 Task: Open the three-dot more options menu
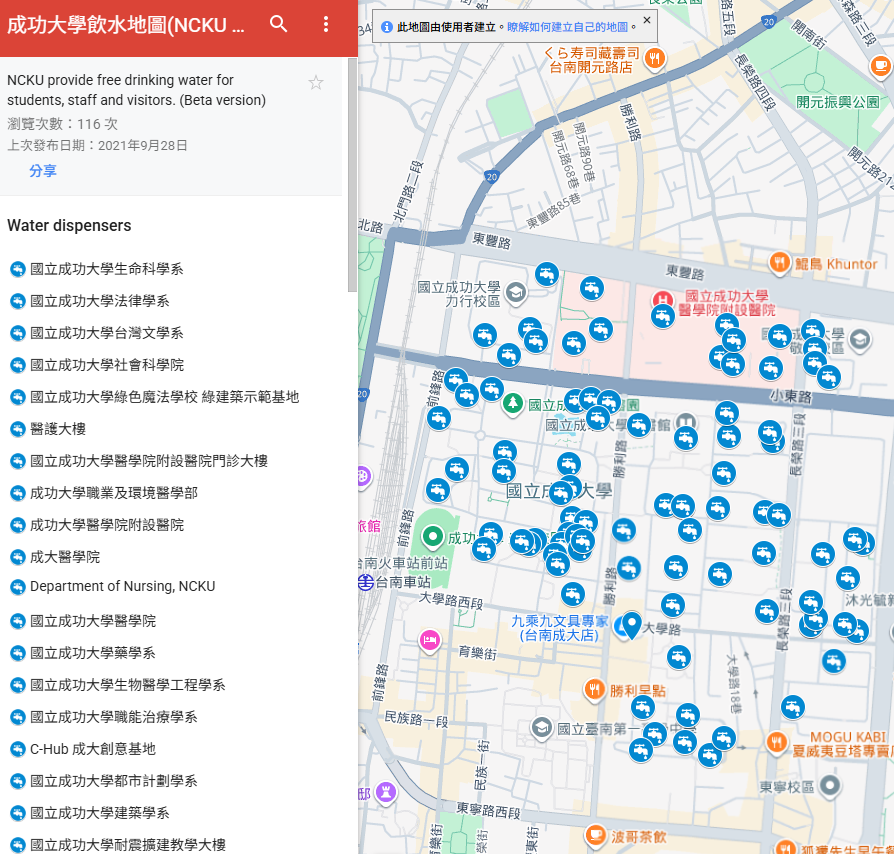[326, 25]
